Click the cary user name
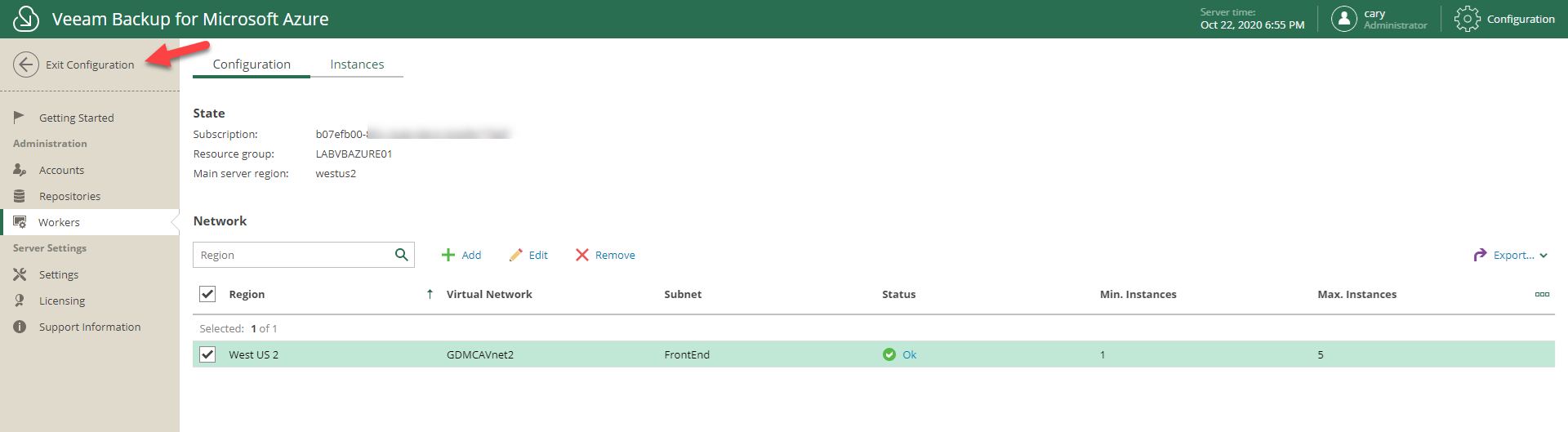1568x432 pixels. point(1374,13)
